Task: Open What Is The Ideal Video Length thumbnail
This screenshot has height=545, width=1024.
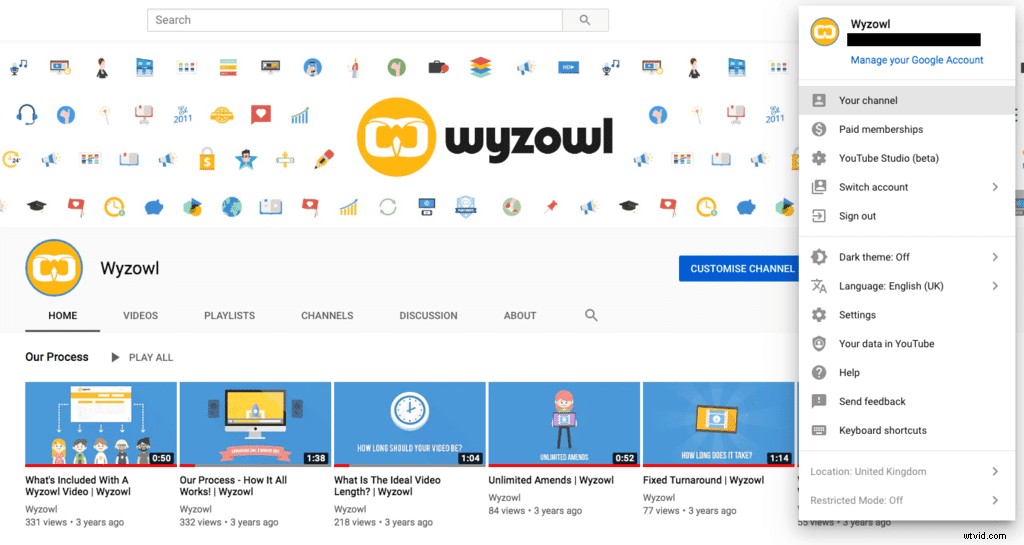Action: (409, 424)
